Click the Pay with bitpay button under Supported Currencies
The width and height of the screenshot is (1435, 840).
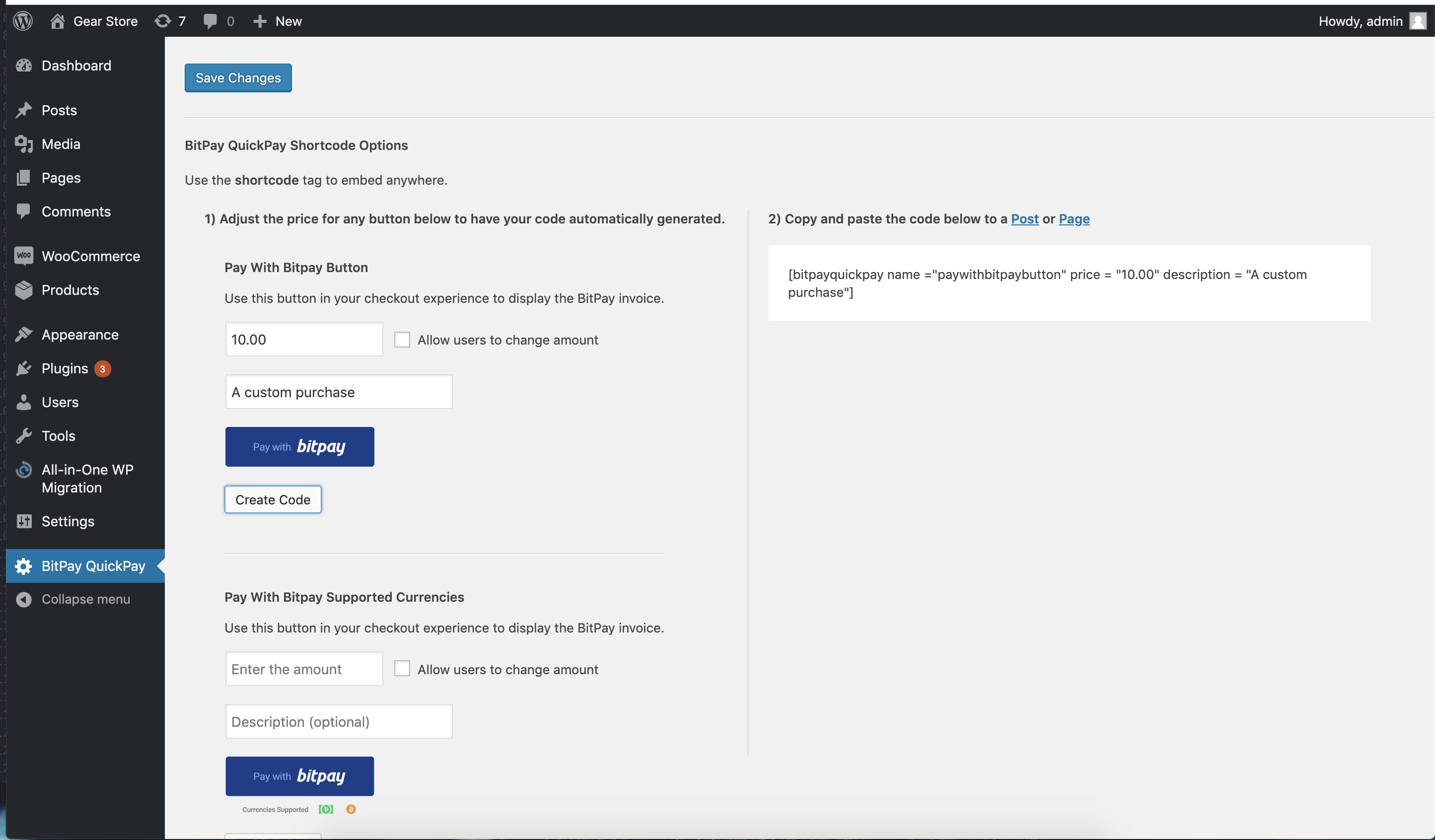299,775
